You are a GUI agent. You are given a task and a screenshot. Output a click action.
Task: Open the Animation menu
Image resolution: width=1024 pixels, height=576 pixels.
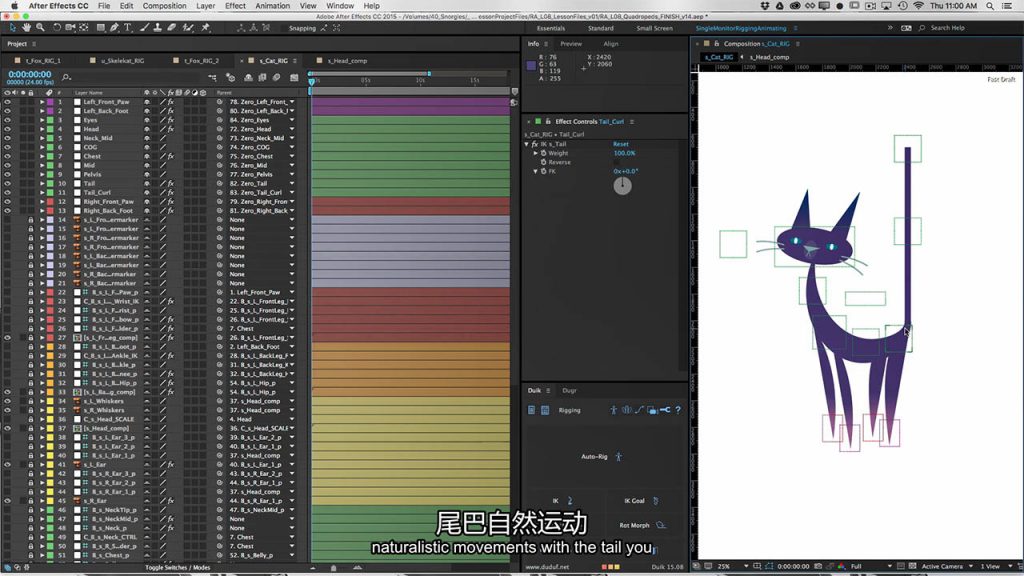272,6
